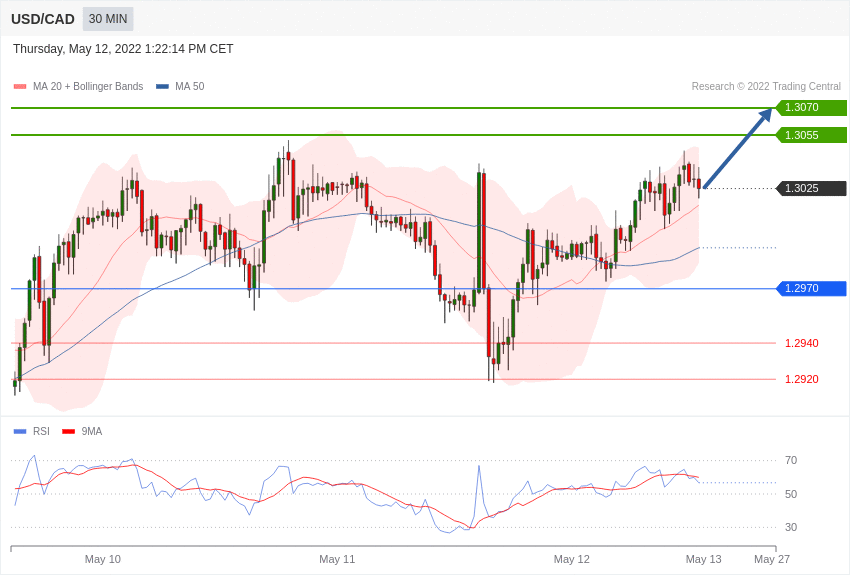The width and height of the screenshot is (850, 576).
Task: Click the RSI 70 level label
Action: pyautogui.click(x=791, y=461)
